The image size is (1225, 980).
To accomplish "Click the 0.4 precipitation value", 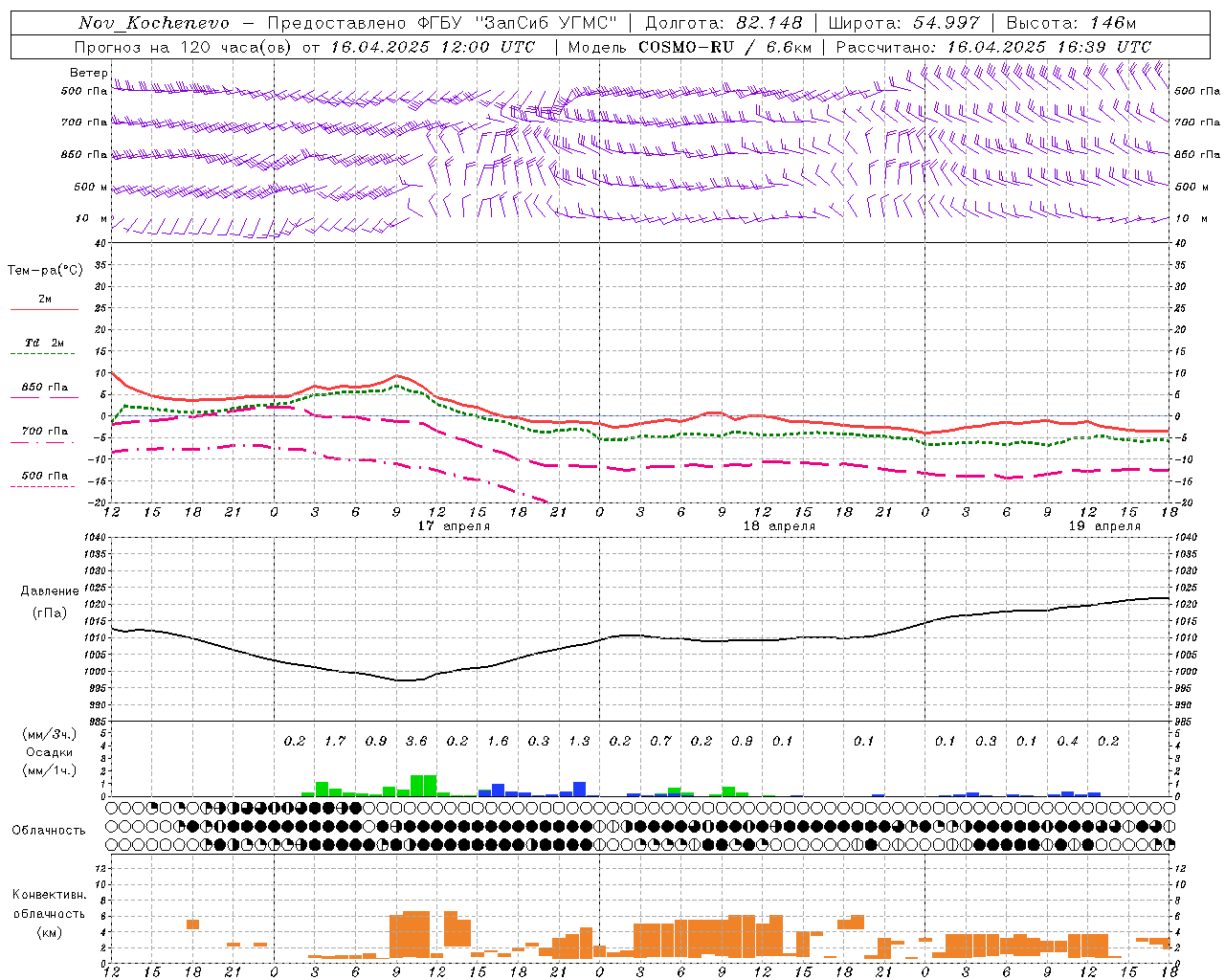I will pyautogui.click(x=1067, y=742).
